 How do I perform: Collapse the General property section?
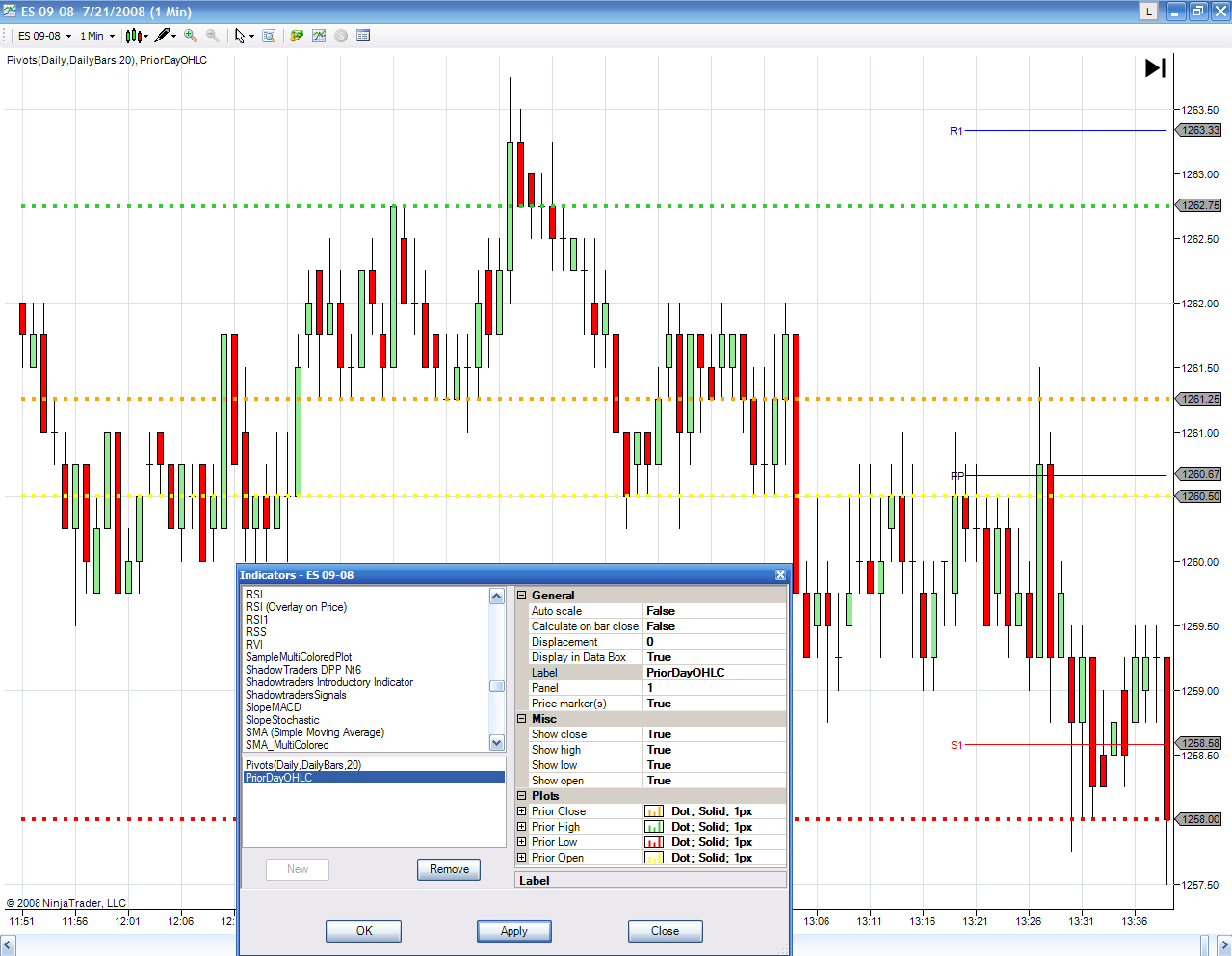pos(522,596)
